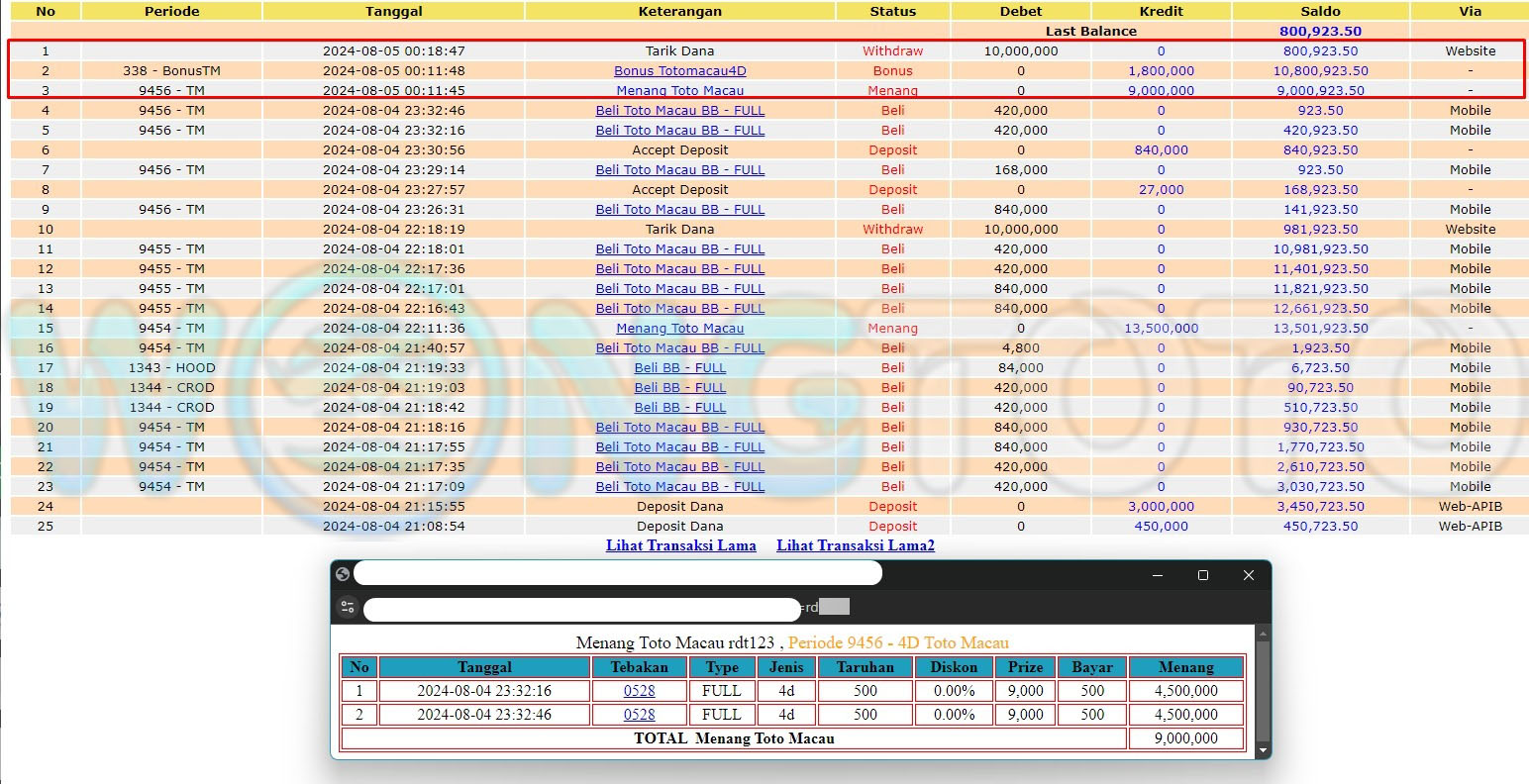Click tebakan 0528 in popup row 2
1529x784 pixels.
(639, 715)
